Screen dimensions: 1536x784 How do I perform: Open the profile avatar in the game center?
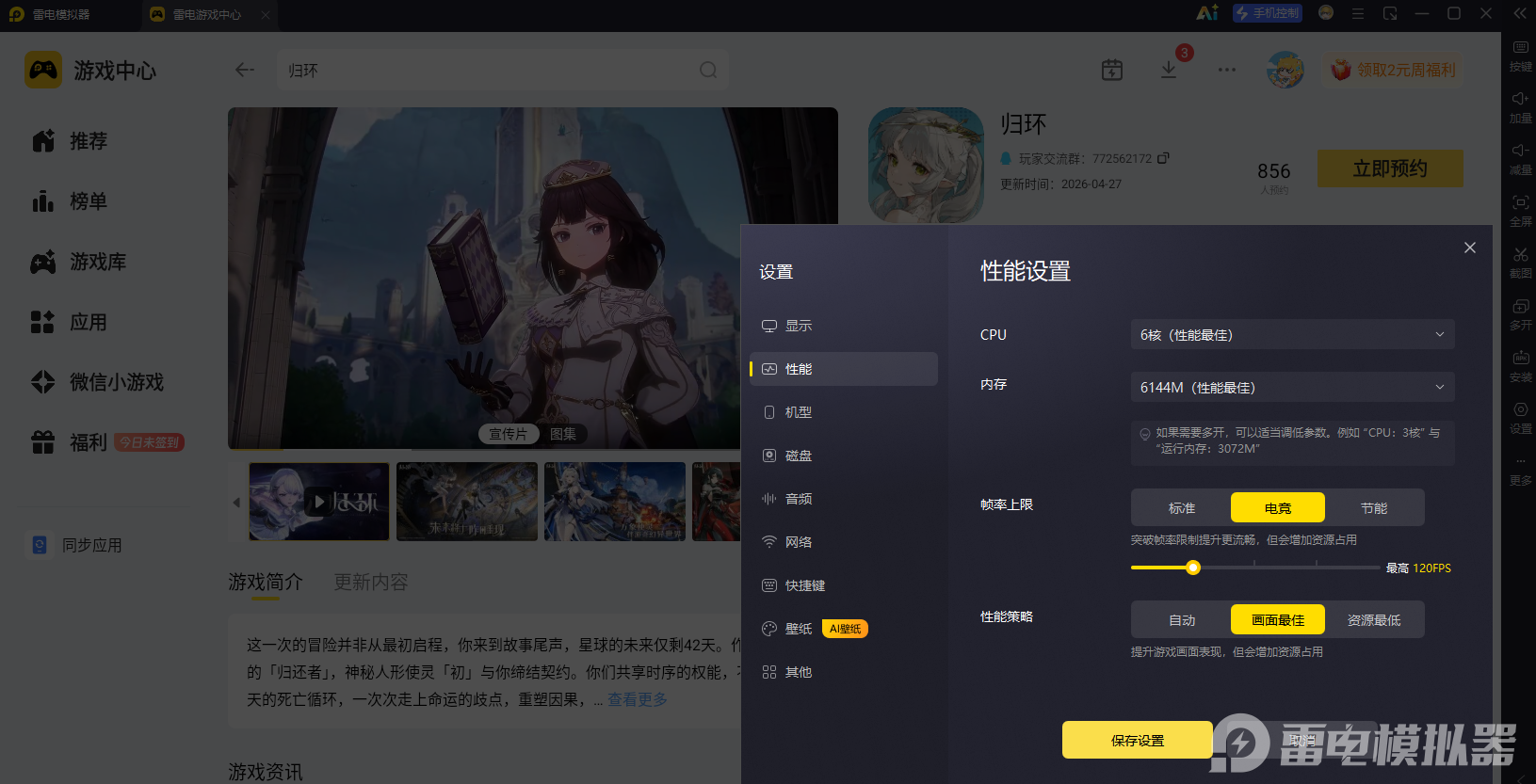click(1285, 70)
